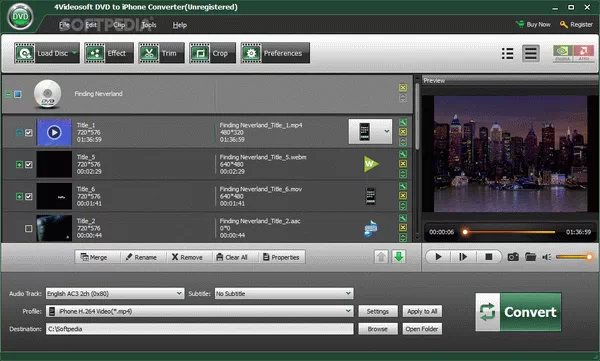Click the Buy Now cart link
This screenshot has width=600, height=361.
pyautogui.click(x=533, y=25)
